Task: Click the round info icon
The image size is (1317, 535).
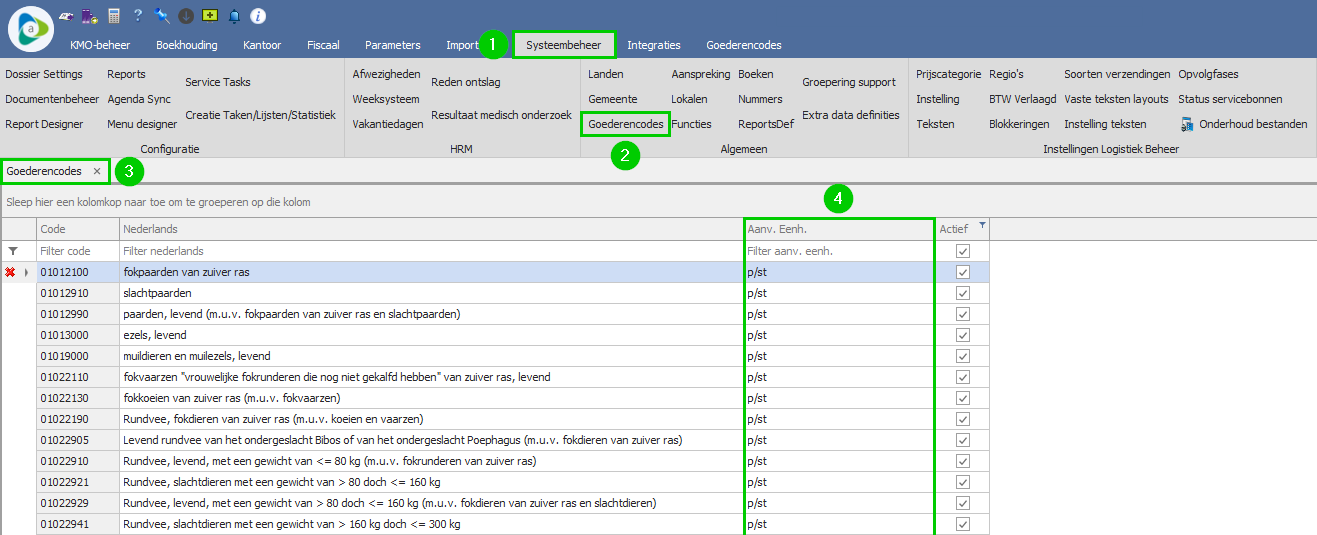Action: [258, 15]
